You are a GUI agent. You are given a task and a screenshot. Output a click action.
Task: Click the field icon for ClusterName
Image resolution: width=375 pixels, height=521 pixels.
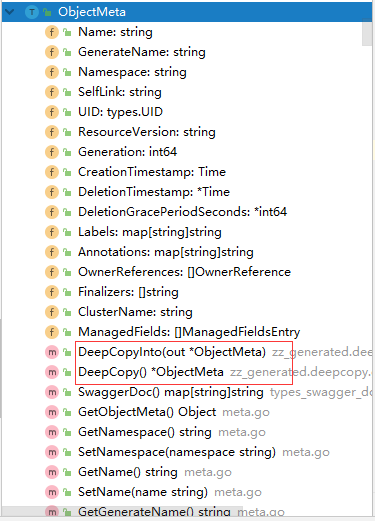click(x=52, y=312)
